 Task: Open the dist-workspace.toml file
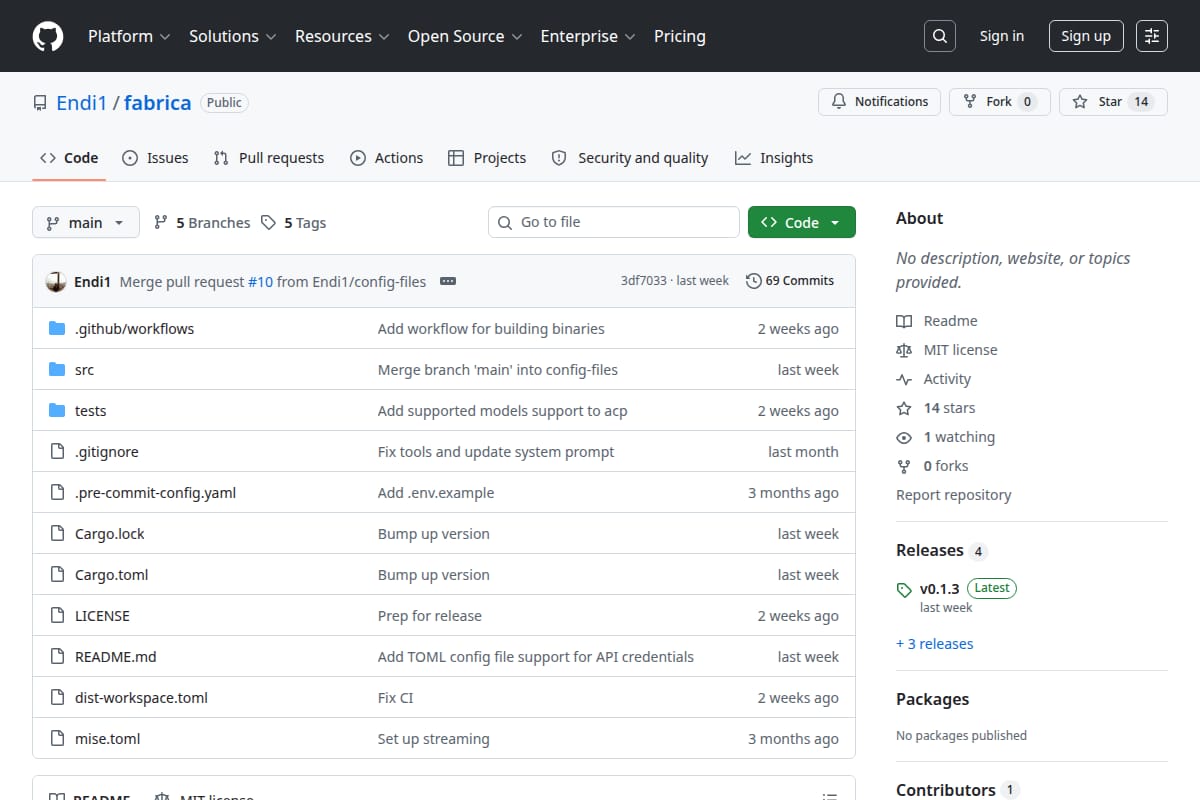(x=141, y=698)
